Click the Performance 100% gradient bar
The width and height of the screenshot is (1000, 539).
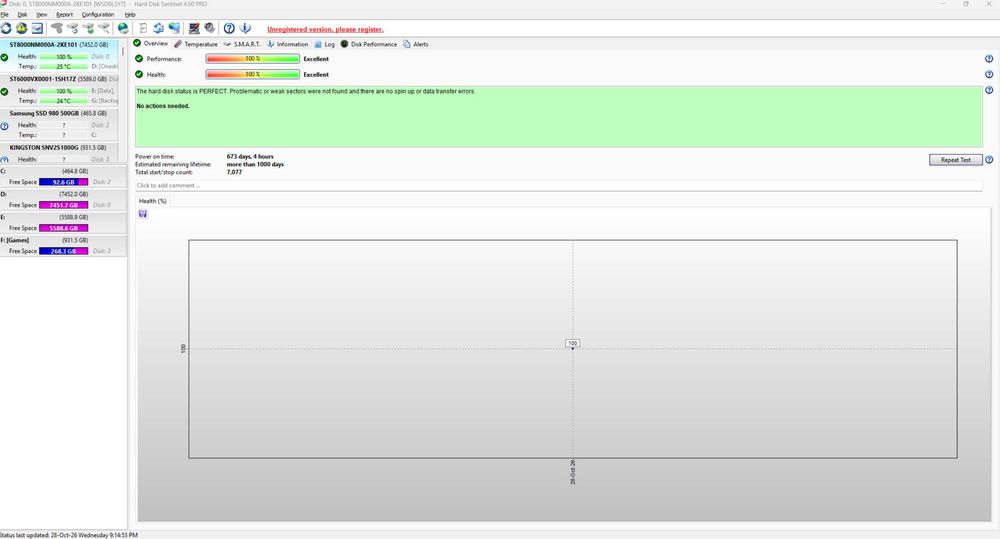point(253,59)
